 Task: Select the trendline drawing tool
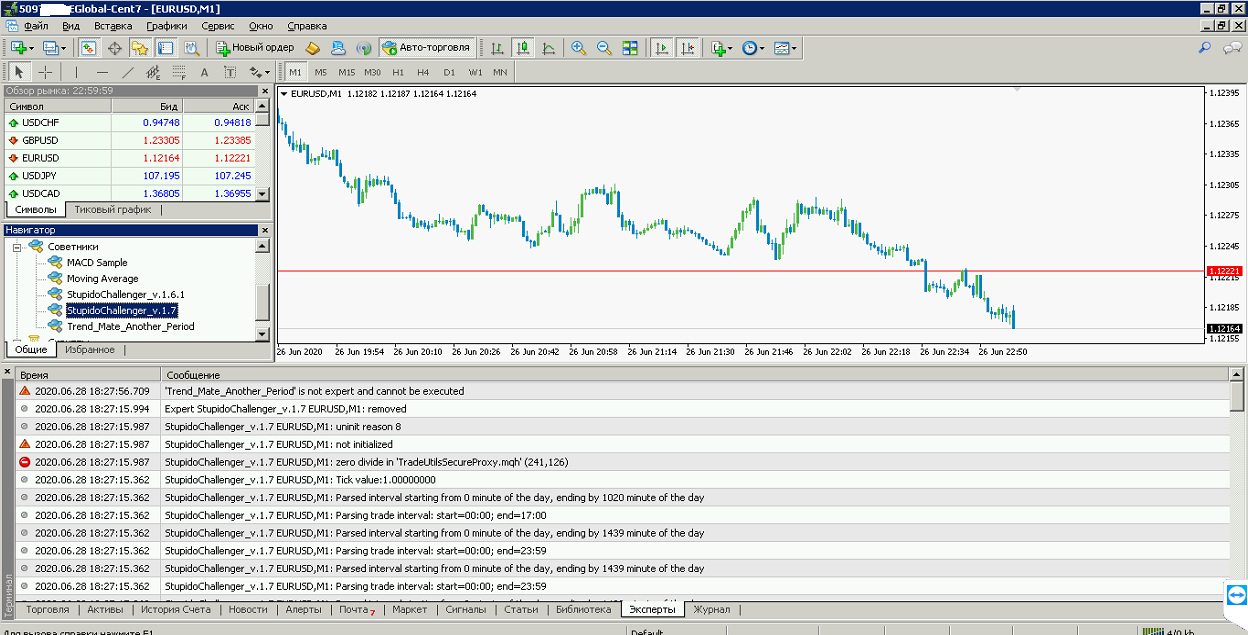click(128, 72)
